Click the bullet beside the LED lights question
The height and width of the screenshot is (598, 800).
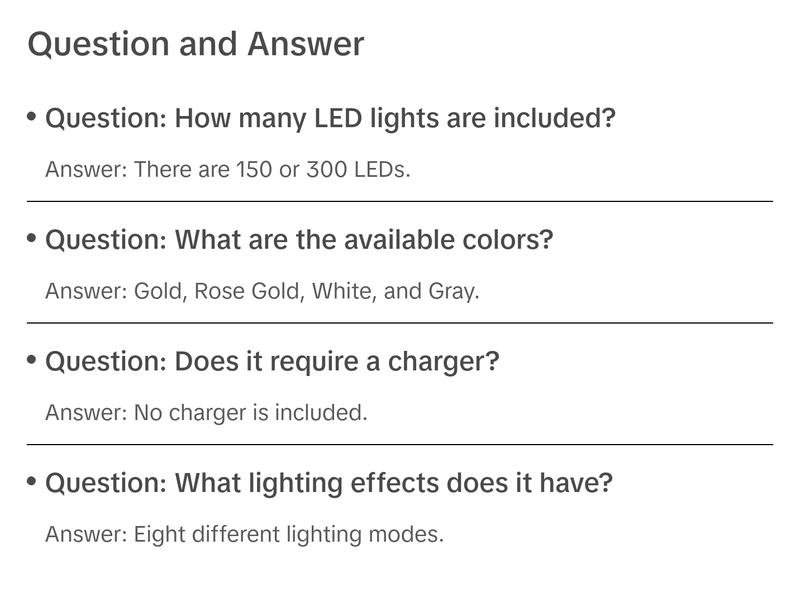[32, 117]
